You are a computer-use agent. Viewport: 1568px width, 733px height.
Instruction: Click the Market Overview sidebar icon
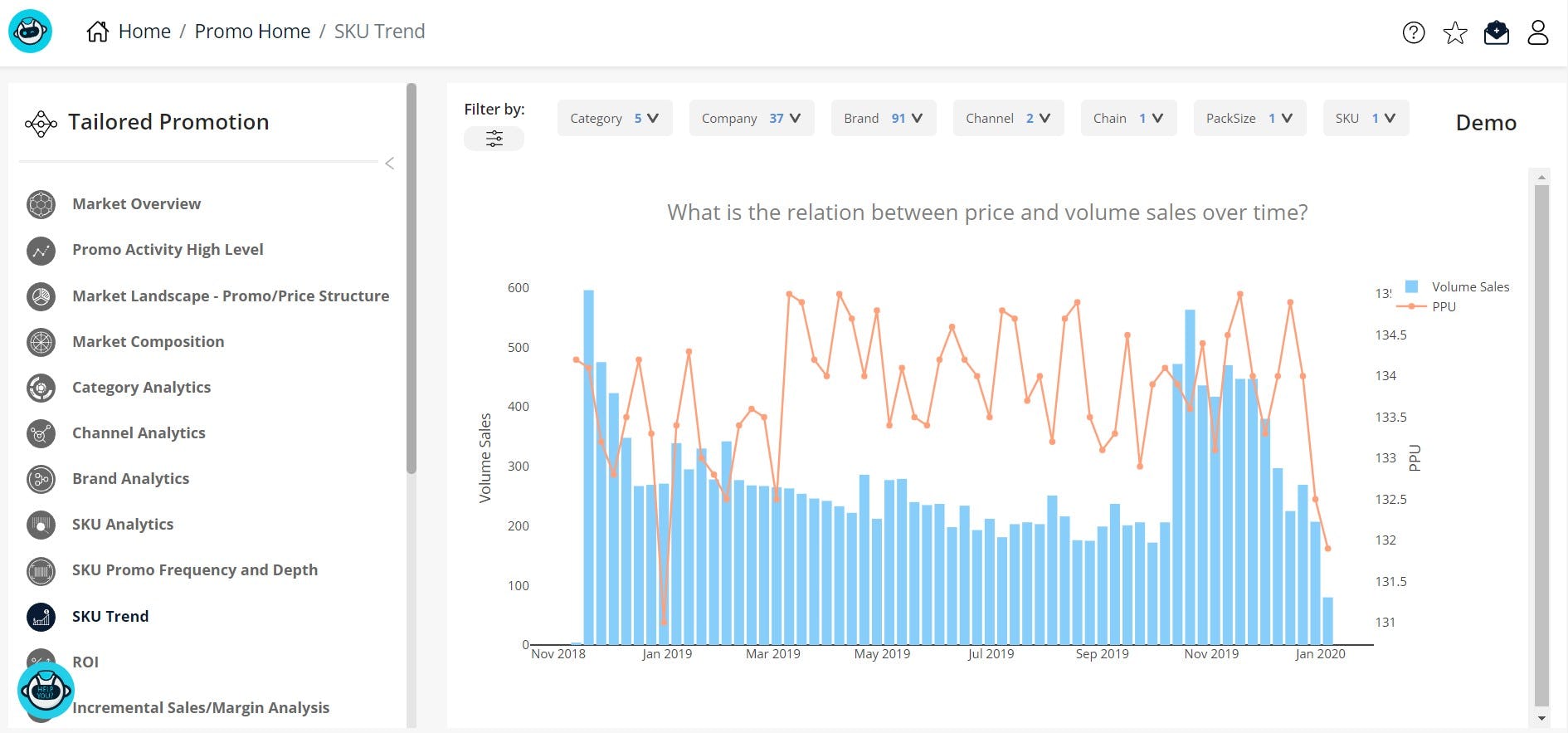point(41,204)
